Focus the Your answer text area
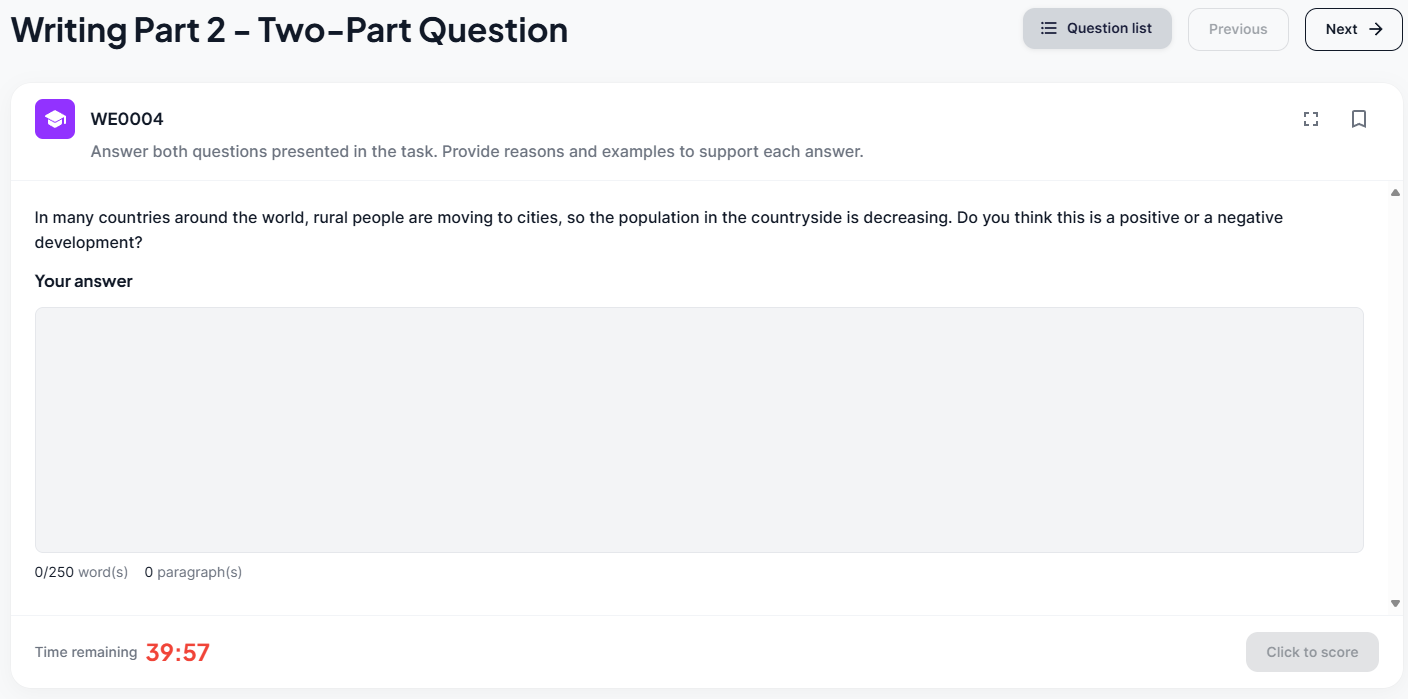 [699, 430]
